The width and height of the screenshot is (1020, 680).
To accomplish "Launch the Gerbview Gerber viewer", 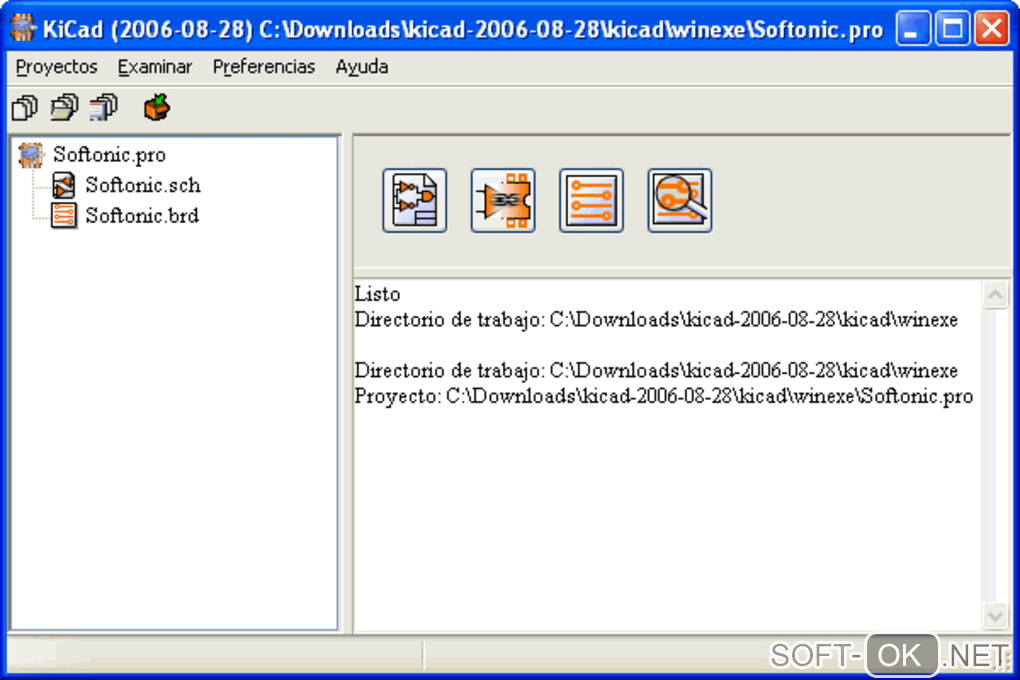I will pos(680,200).
